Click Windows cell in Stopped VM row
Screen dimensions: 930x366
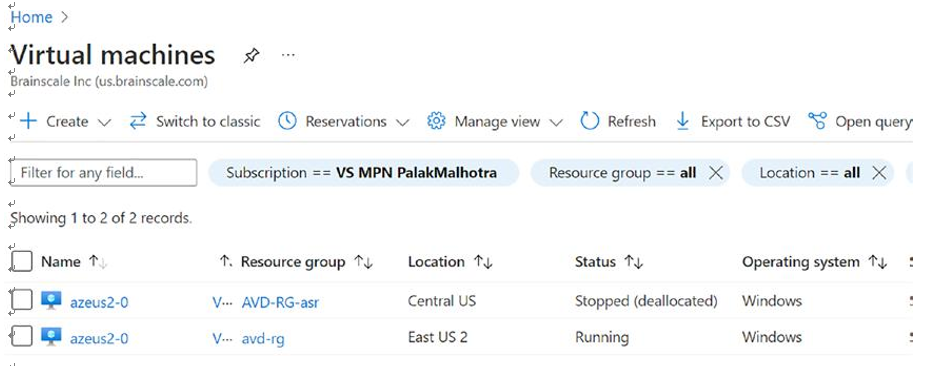tap(772, 301)
